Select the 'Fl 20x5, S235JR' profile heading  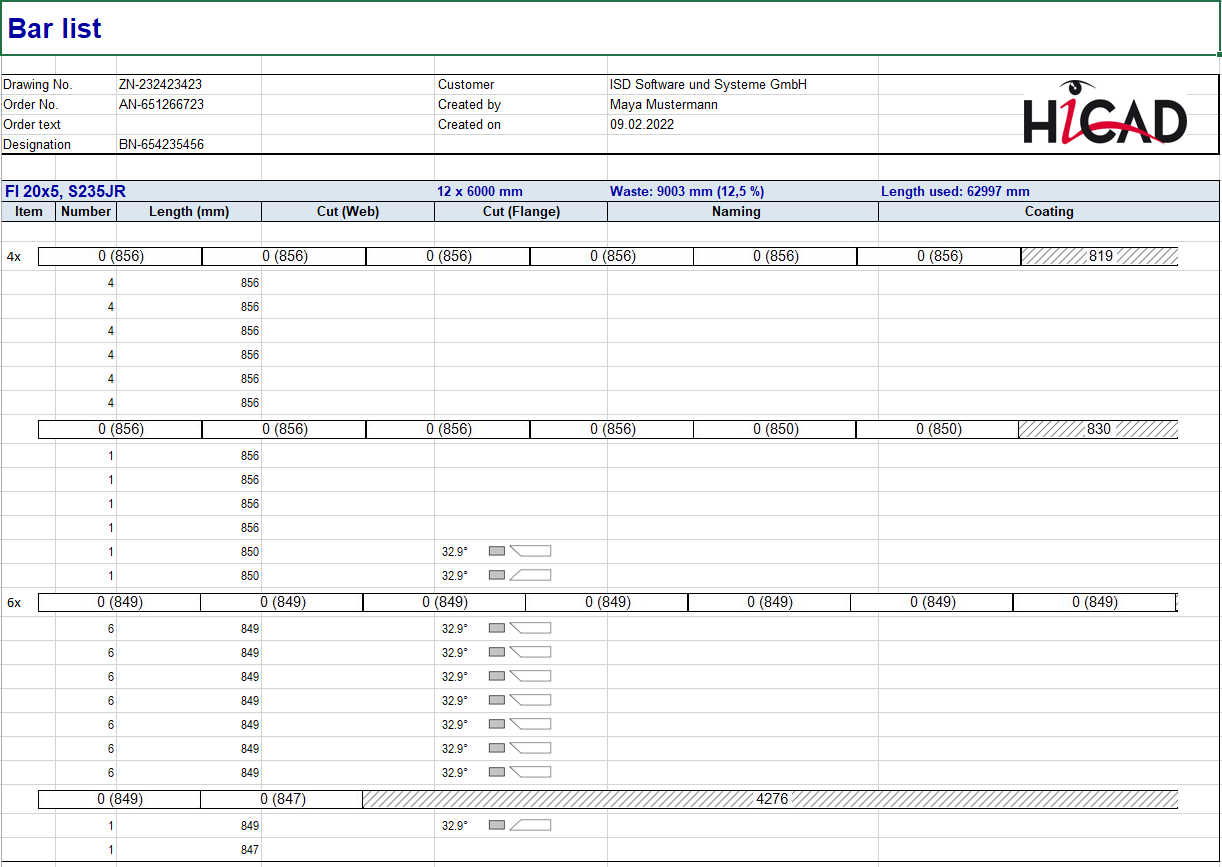click(x=66, y=191)
